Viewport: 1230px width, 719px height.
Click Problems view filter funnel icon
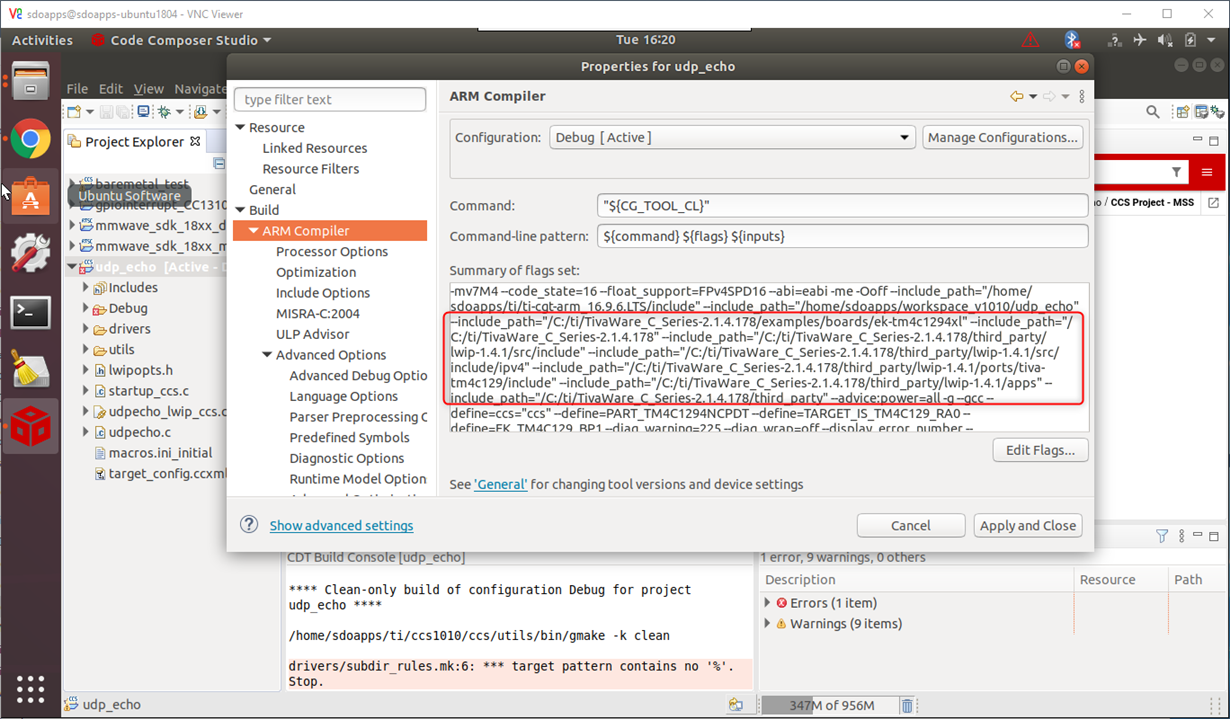1162,536
